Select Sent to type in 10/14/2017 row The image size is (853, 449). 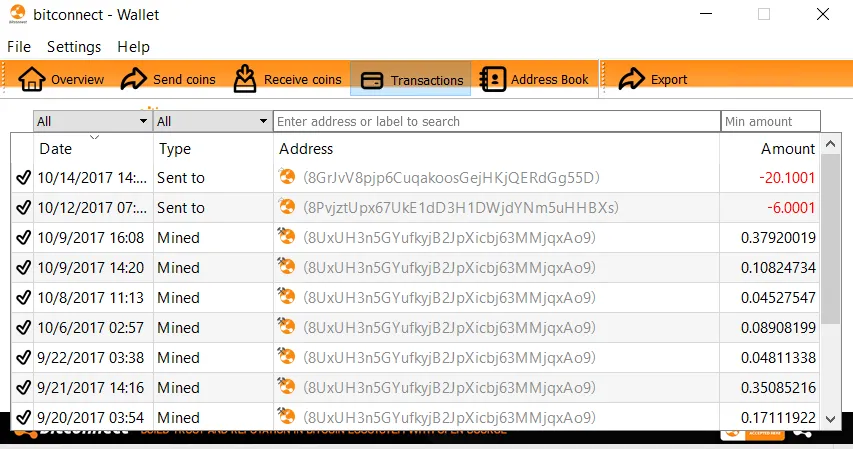coord(181,177)
